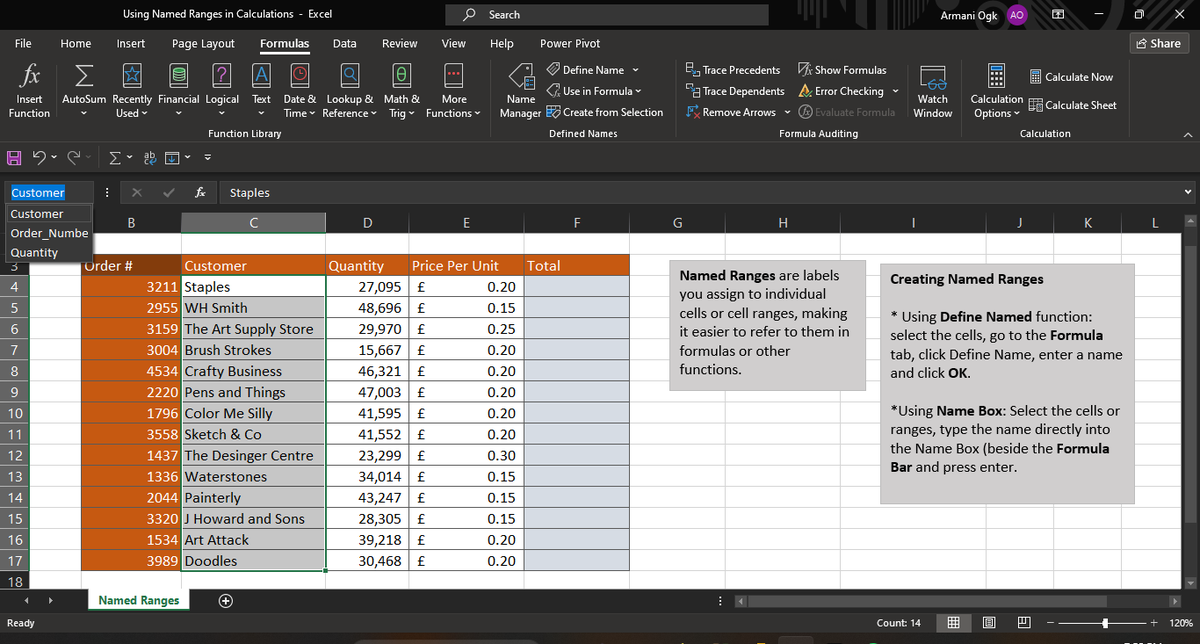Click the AutoSum sigma icon
The width and height of the screenshot is (1200, 644).
85,75
